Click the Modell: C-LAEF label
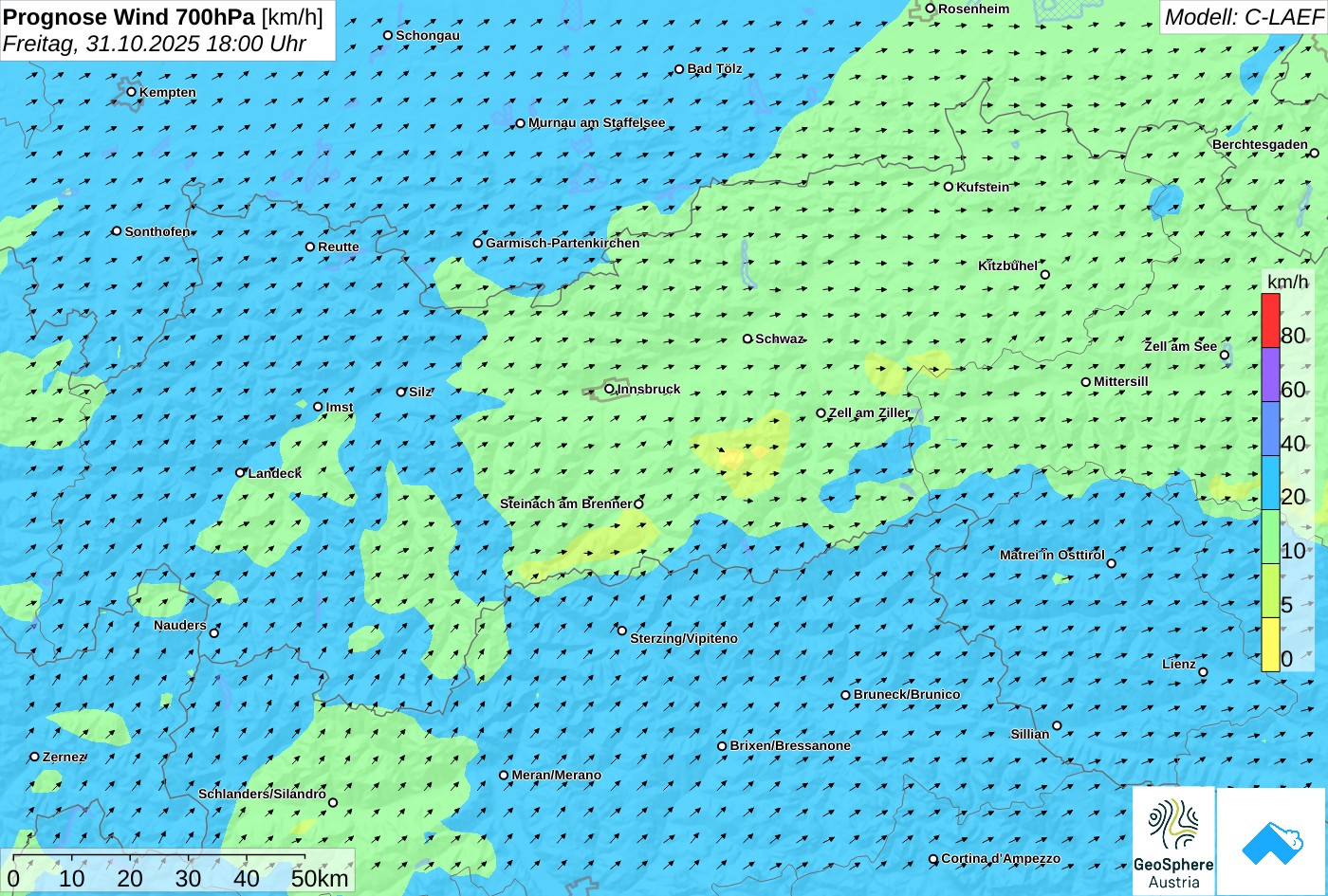The height and width of the screenshot is (896, 1328). click(x=1243, y=17)
